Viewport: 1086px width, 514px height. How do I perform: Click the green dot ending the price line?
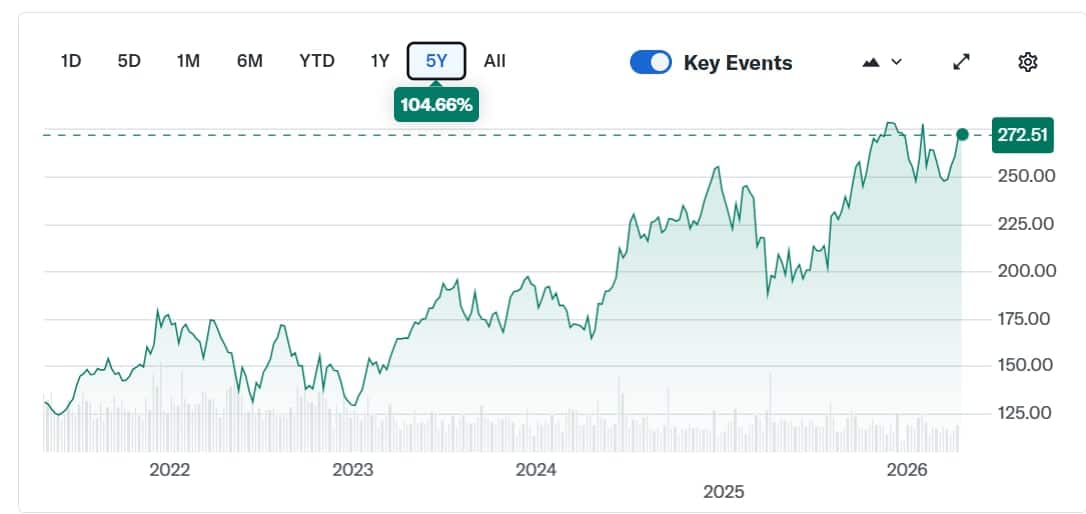[x=962, y=134]
